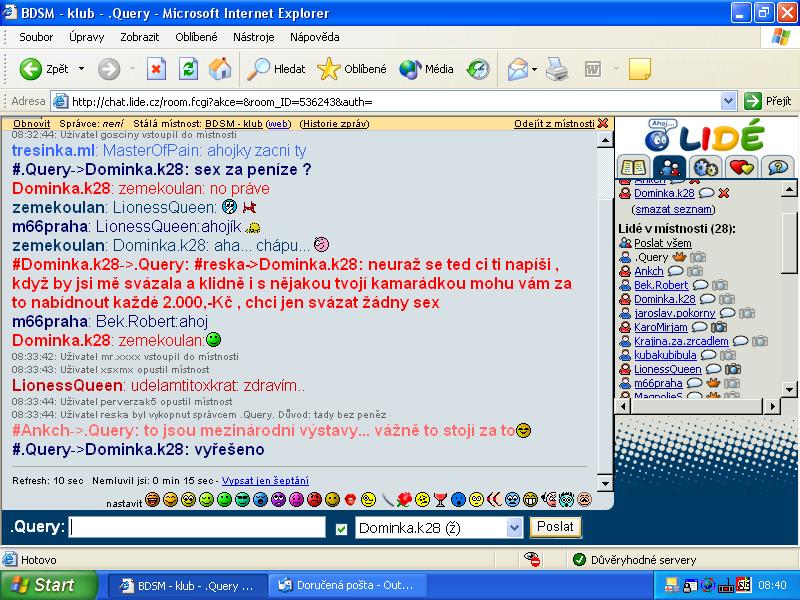Click Vypsat jen šeptání link
Viewport: 800px width, 600px height.
265,481
